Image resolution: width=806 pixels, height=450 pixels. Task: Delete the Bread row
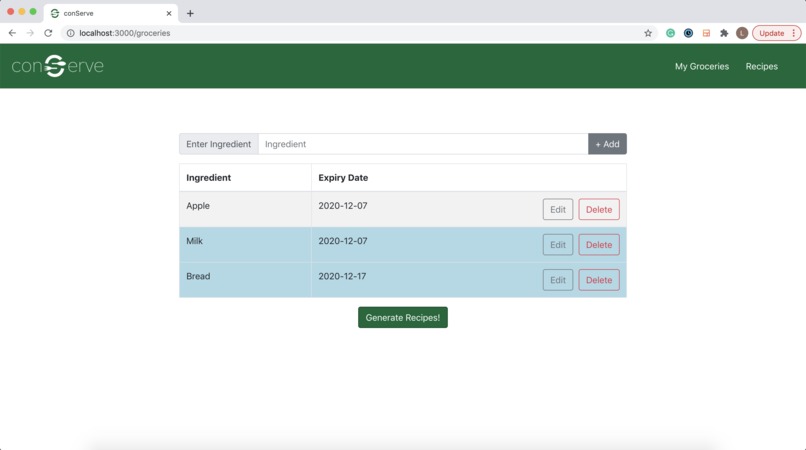[599, 280]
